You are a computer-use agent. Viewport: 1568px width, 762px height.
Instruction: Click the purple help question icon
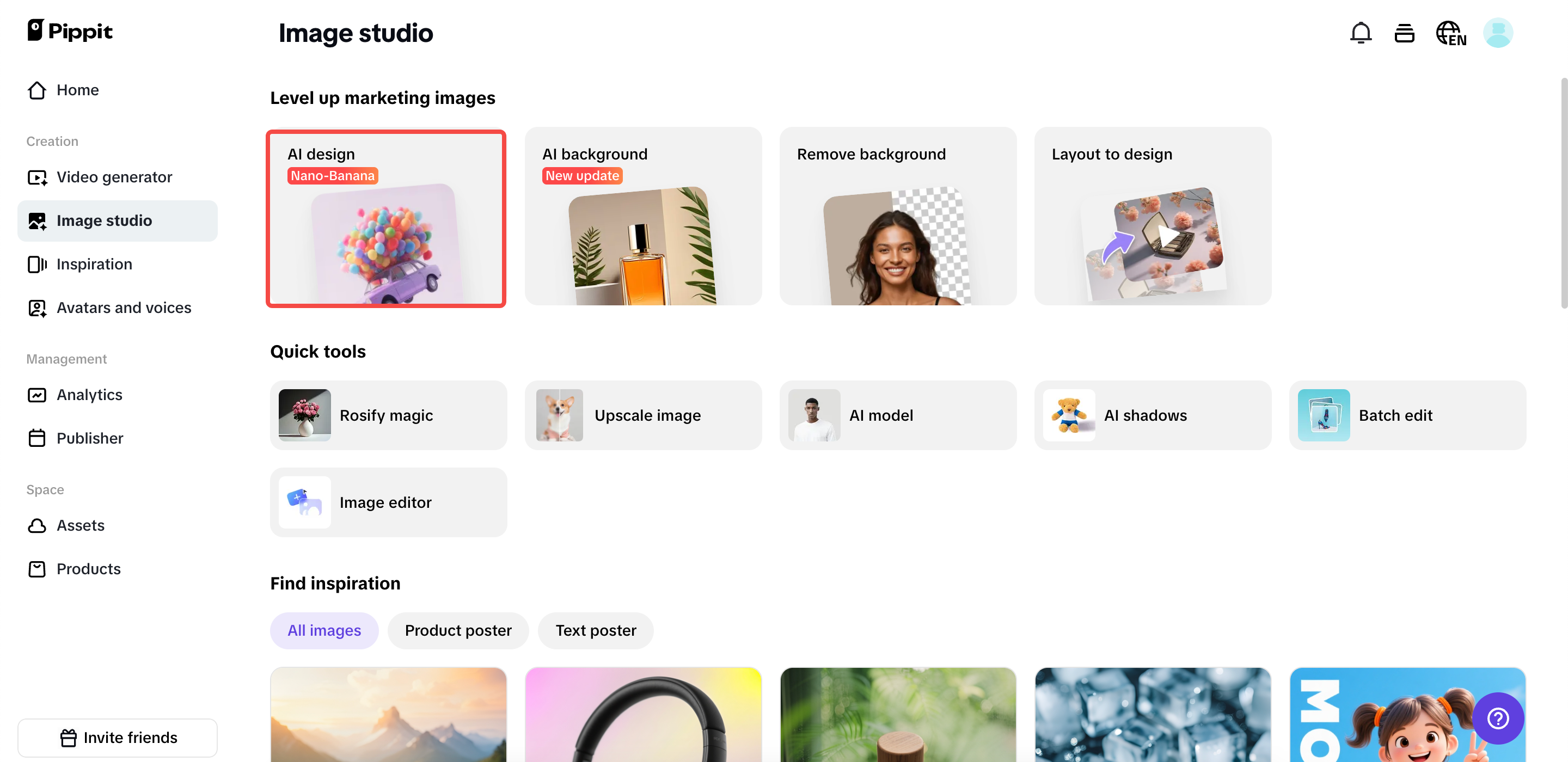point(1497,718)
